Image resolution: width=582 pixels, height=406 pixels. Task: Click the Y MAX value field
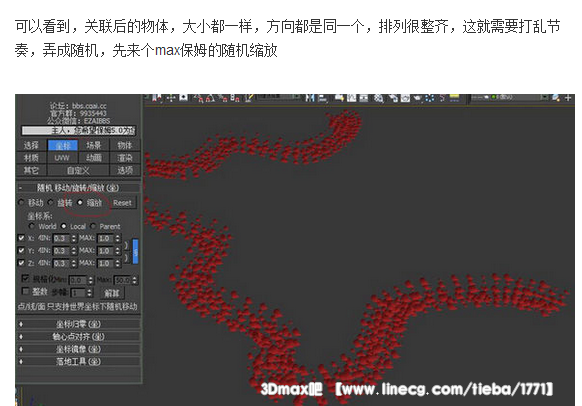coord(105,251)
